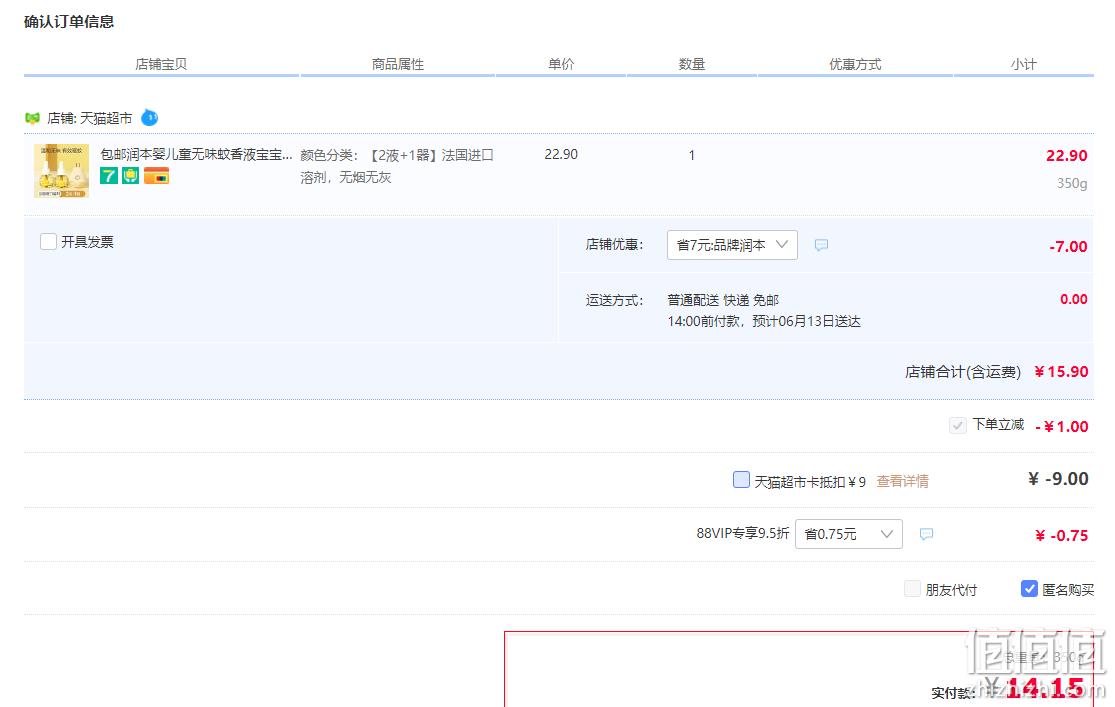Click the 优惠方式 column header
The height and width of the screenshot is (707, 1115).
[855, 64]
